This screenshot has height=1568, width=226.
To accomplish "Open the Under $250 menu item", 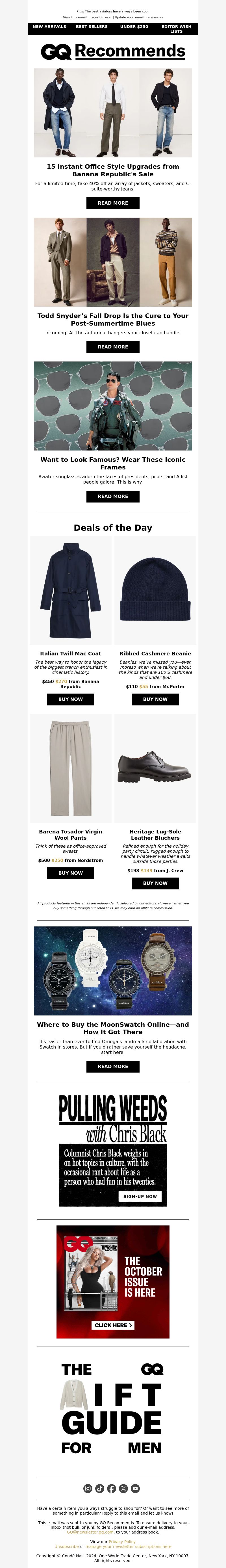I will point(134,27).
